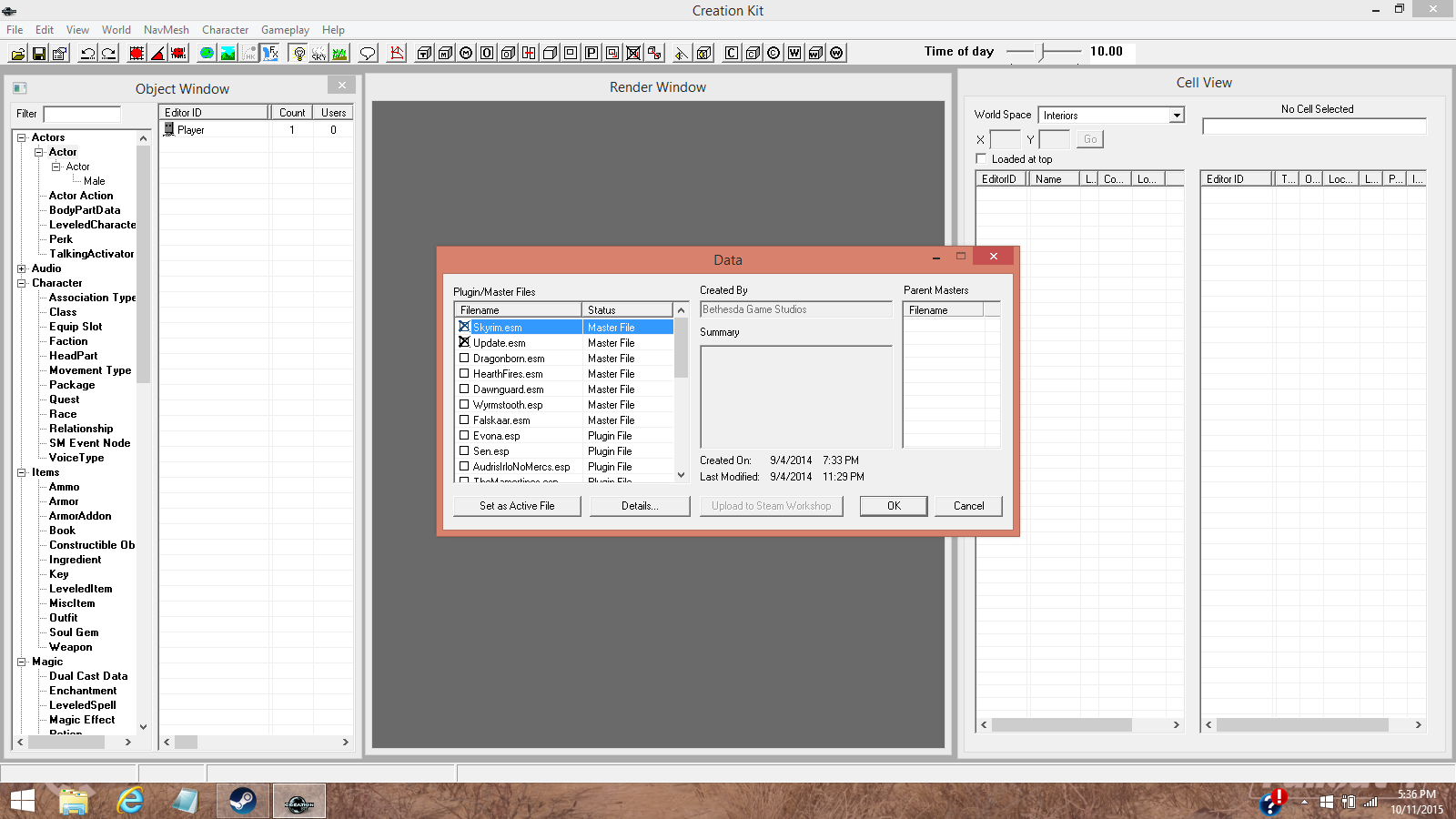Click the waterfall FX toolbar icon
This screenshot has height=819, width=1456.
point(270,53)
